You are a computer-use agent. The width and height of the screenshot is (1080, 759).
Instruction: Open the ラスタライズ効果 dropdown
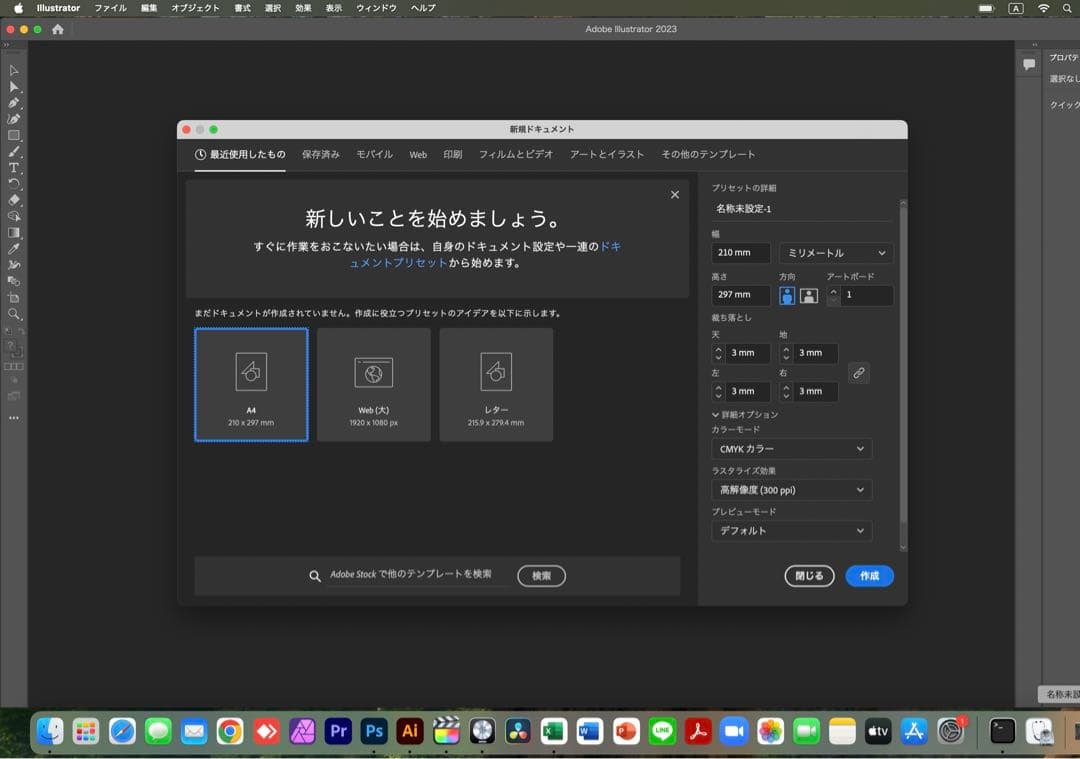tap(791, 490)
